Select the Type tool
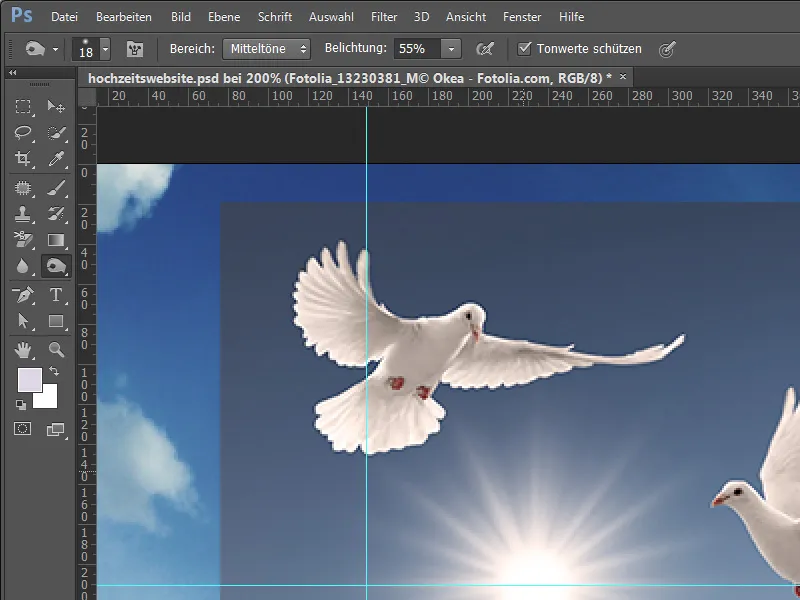The image size is (800, 600). click(x=56, y=295)
